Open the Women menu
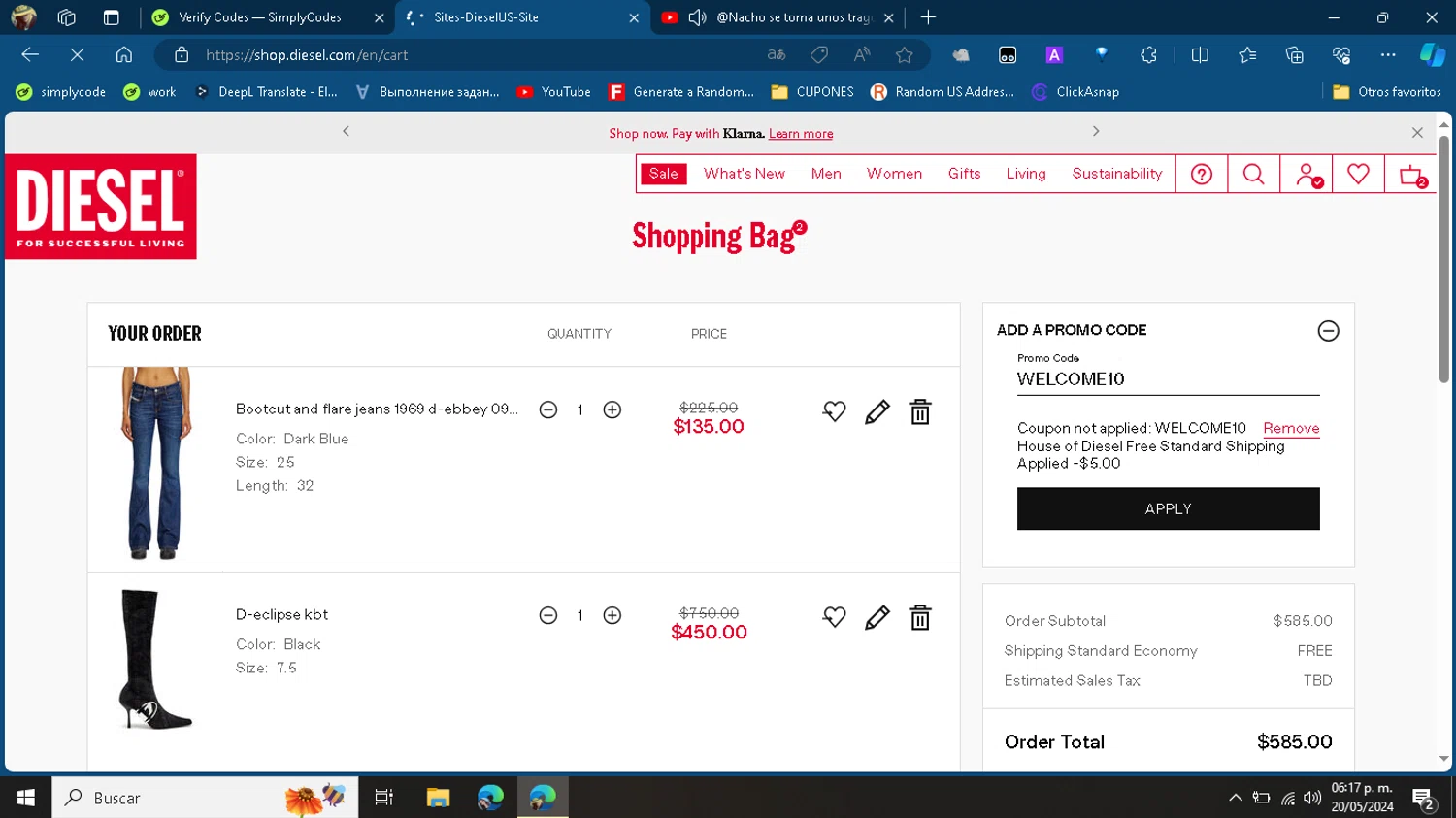The image size is (1456, 818). point(894,174)
